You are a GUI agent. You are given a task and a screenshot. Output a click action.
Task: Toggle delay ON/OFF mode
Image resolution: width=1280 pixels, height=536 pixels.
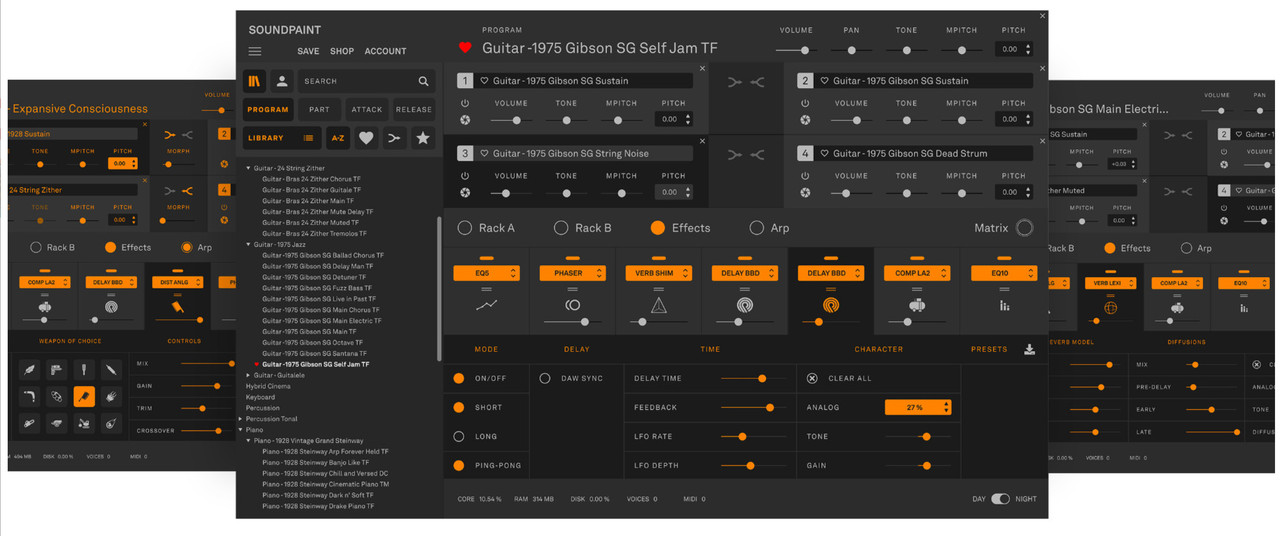(459, 378)
